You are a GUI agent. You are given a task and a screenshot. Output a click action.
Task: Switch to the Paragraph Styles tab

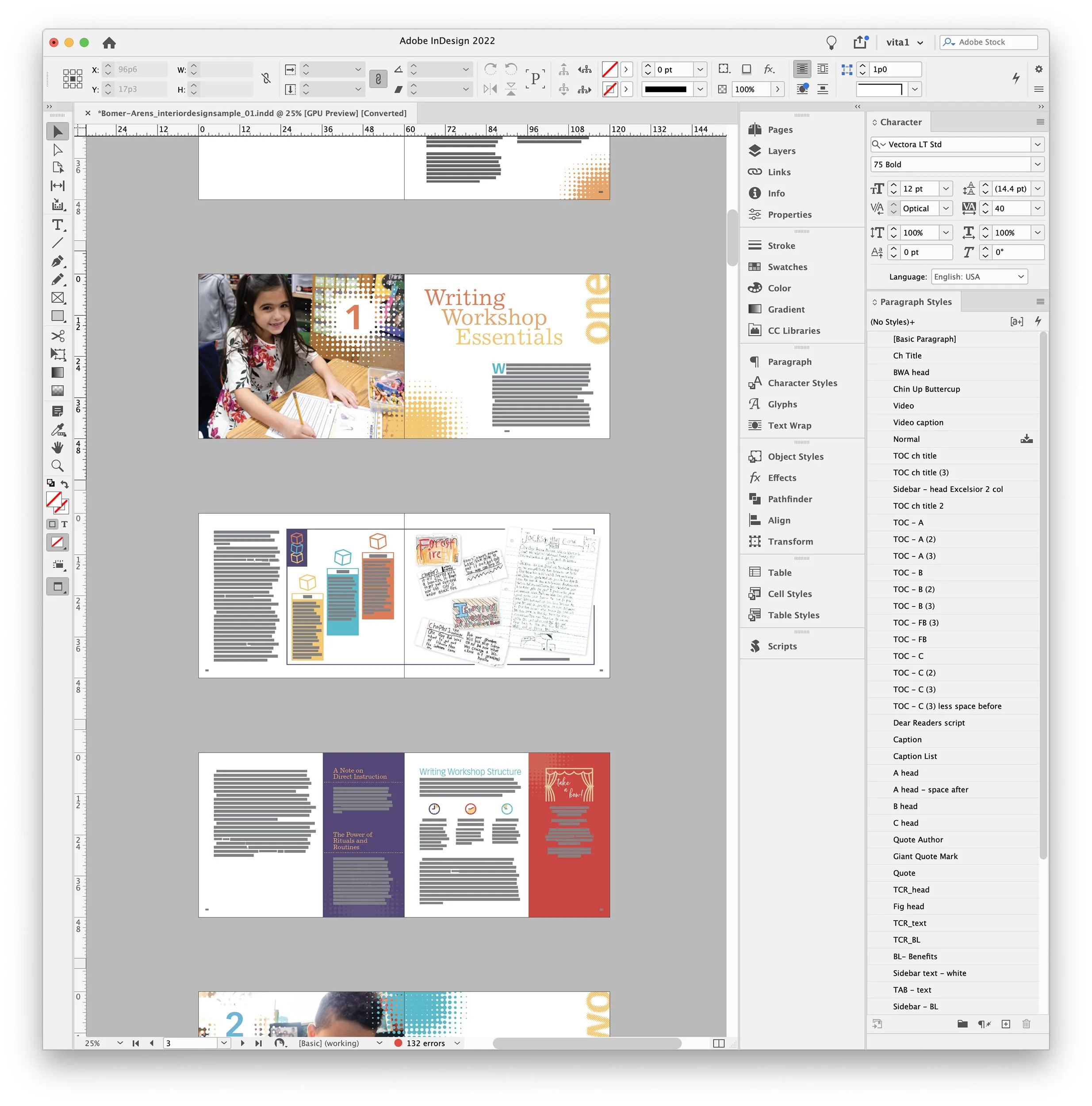[915, 302]
